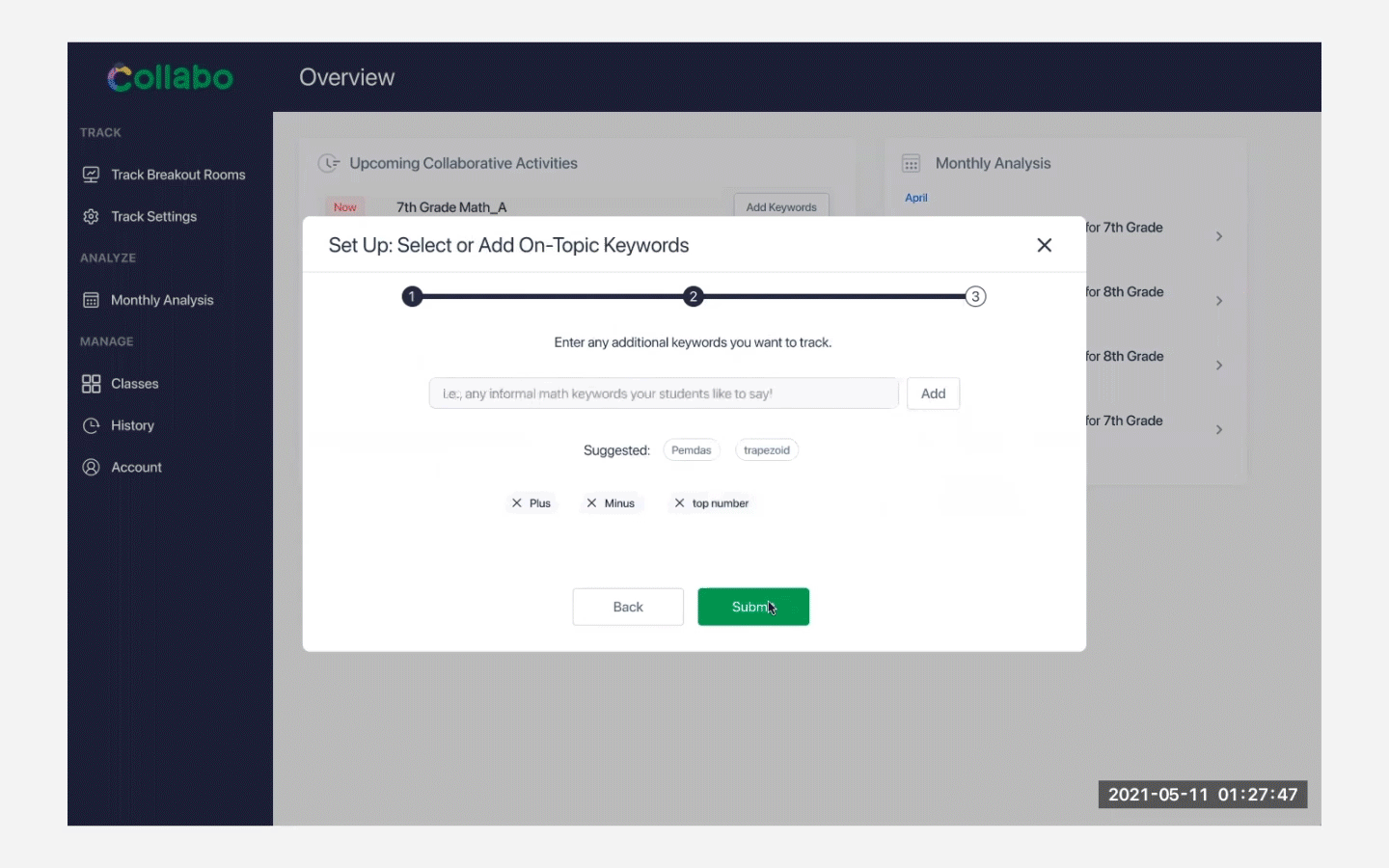Go to step 2 in the progress bar
This screenshot has width=1389, height=868.
pos(693,296)
